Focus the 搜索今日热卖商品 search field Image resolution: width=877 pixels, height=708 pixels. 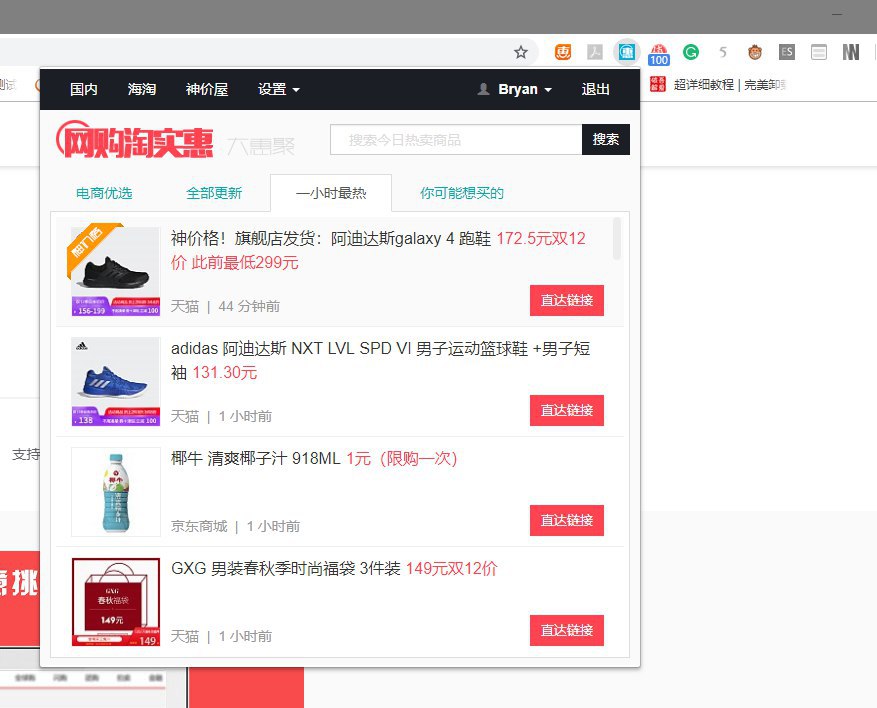[x=456, y=140]
